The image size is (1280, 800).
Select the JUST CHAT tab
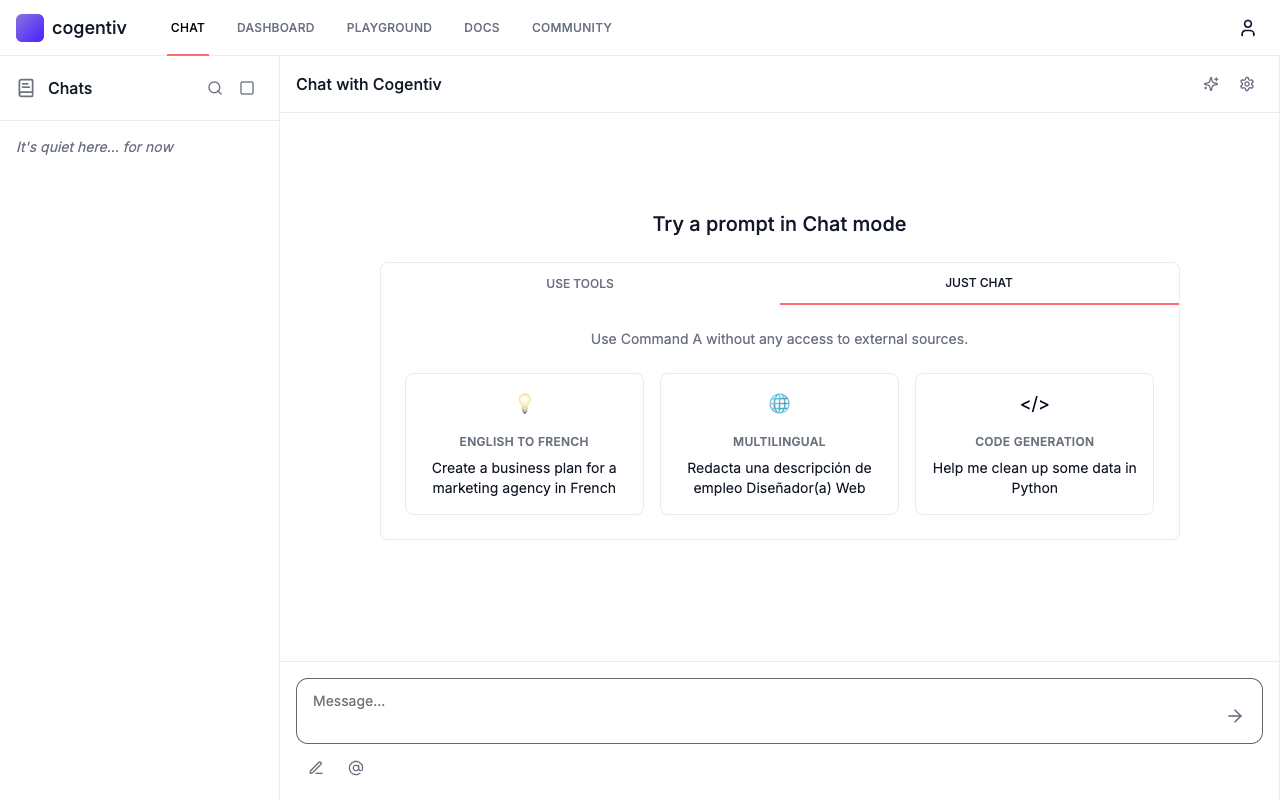(978, 283)
